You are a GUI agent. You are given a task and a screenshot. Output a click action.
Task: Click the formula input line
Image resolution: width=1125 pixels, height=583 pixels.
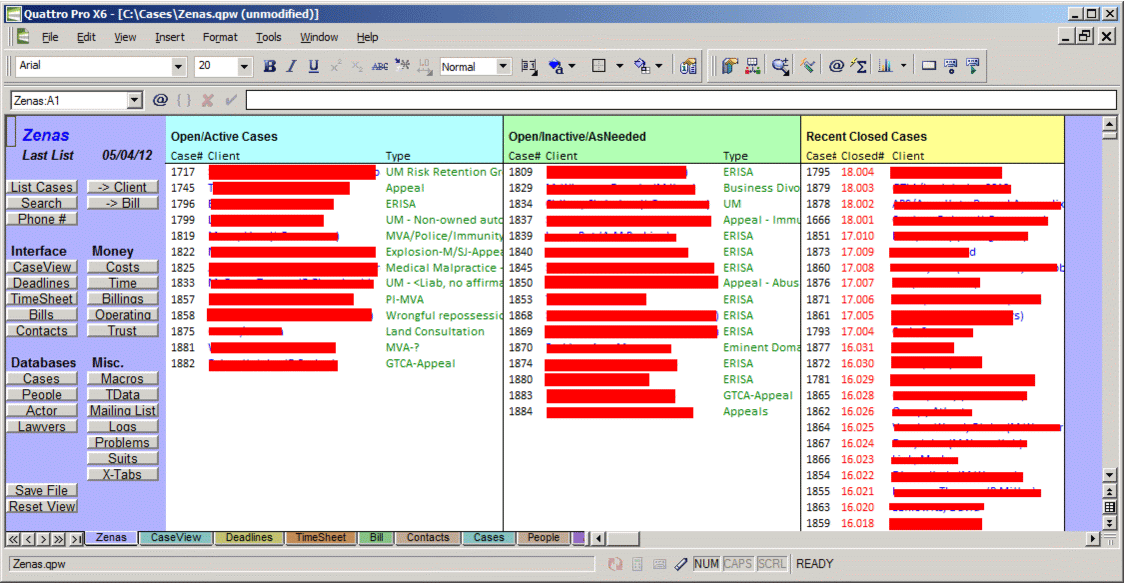pos(680,100)
